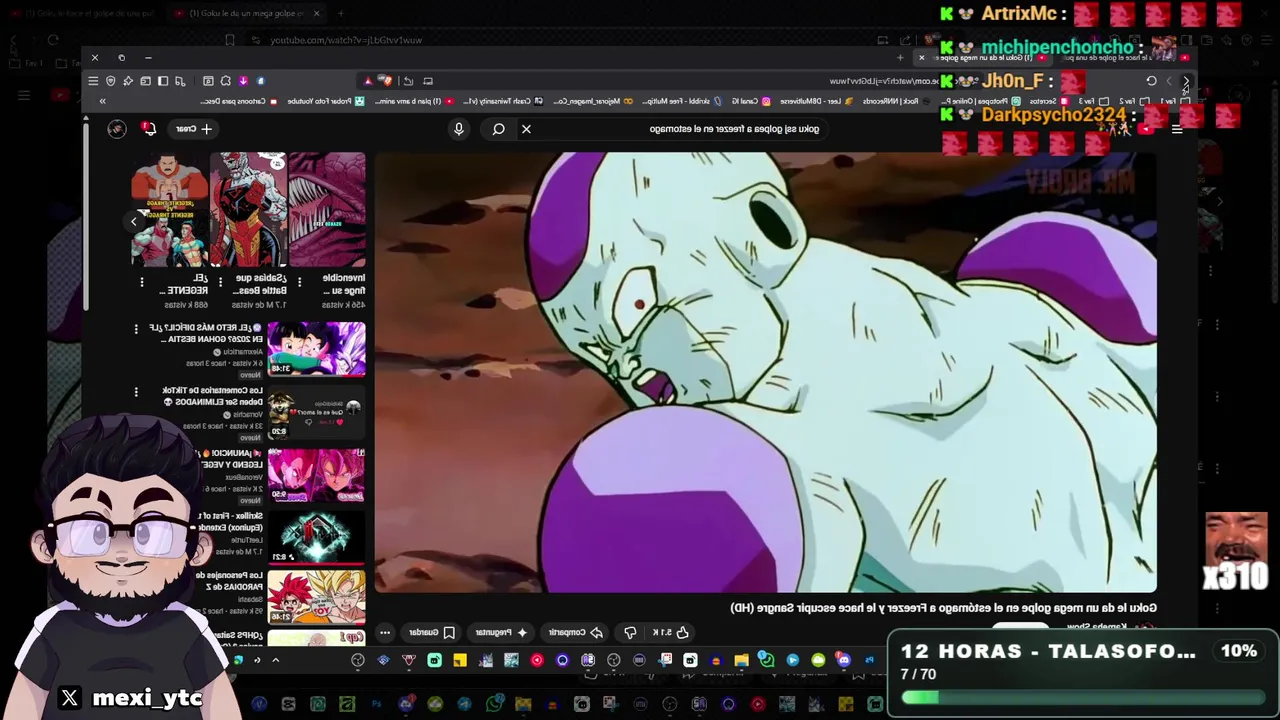Viewport: 1280px width, 720px height.
Task: Open a new tab in the background browser window
Action: tap(340, 13)
